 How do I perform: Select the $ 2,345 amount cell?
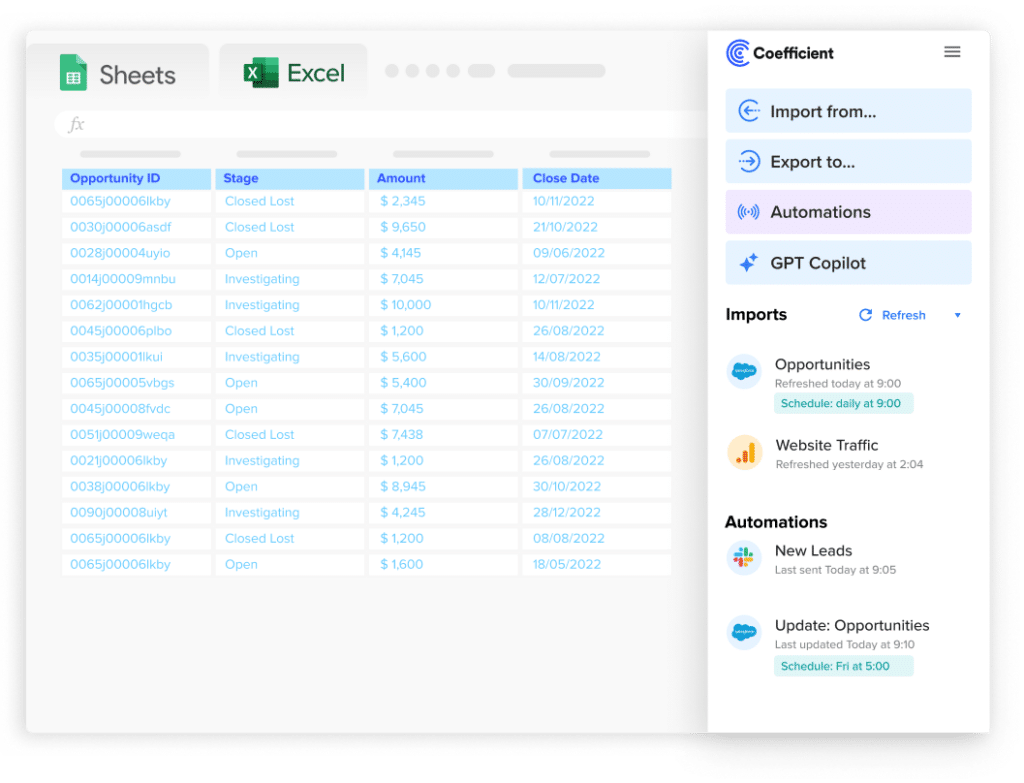(x=443, y=201)
